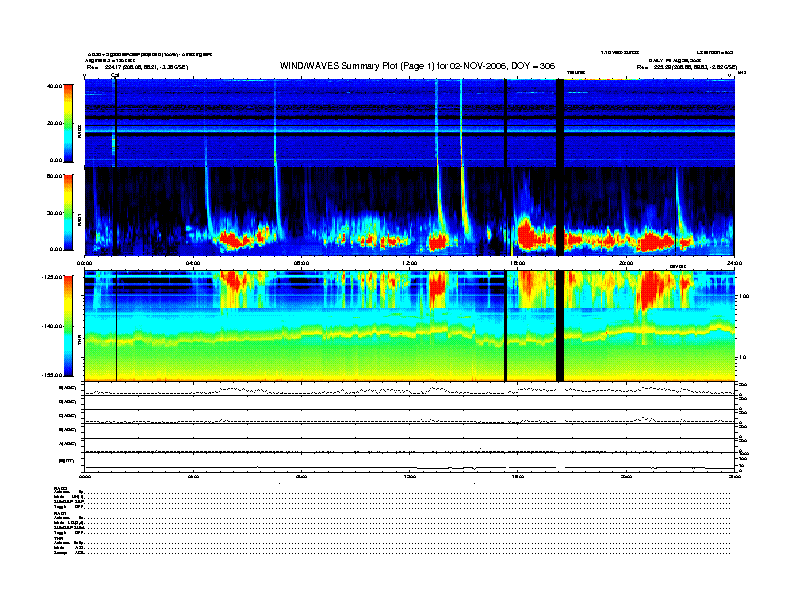Click the 100 frequency label right of TNR
The height and width of the screenshot is (612, 792).
coord(744,296)
